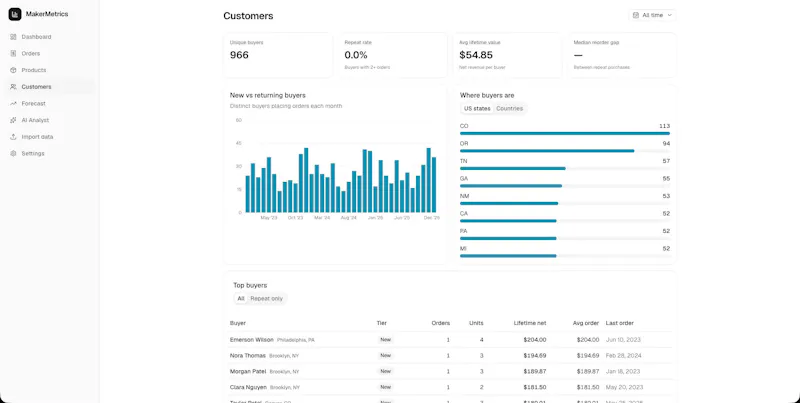Click the Settings gear icon
Image resolution: width=800 pixels, height=403 pixels.
(13, 154)
